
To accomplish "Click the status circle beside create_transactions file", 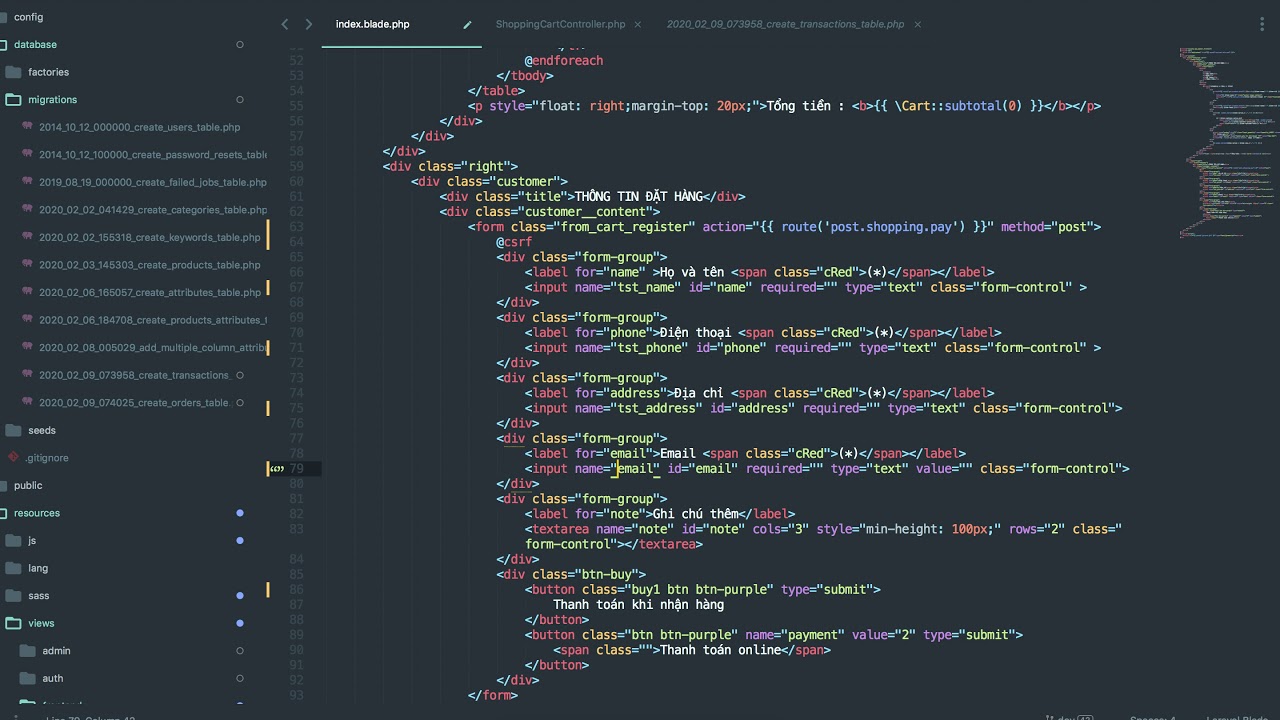I will click(240, 375).
